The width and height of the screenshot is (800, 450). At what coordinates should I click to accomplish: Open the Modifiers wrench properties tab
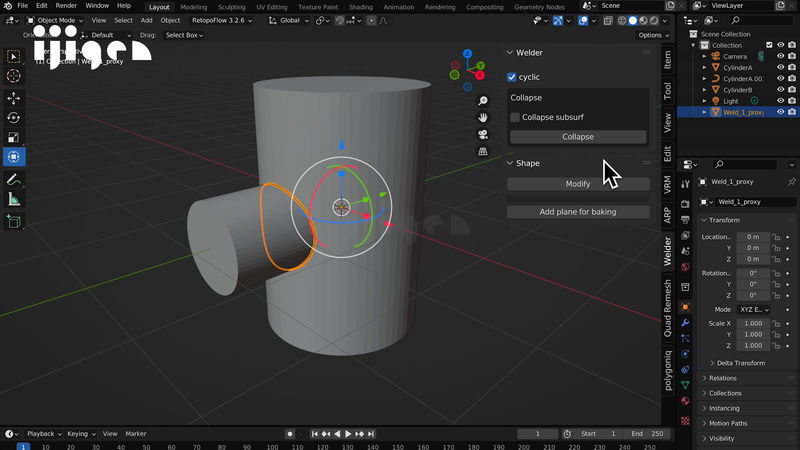[x=685, y=323]
